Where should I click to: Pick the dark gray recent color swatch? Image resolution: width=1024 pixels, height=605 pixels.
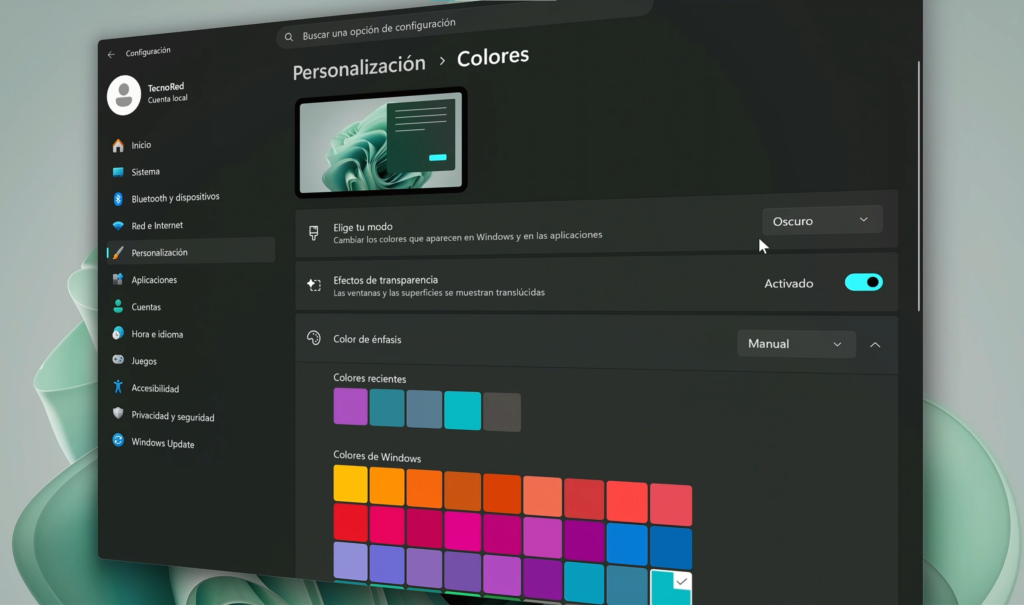point(502,412)
